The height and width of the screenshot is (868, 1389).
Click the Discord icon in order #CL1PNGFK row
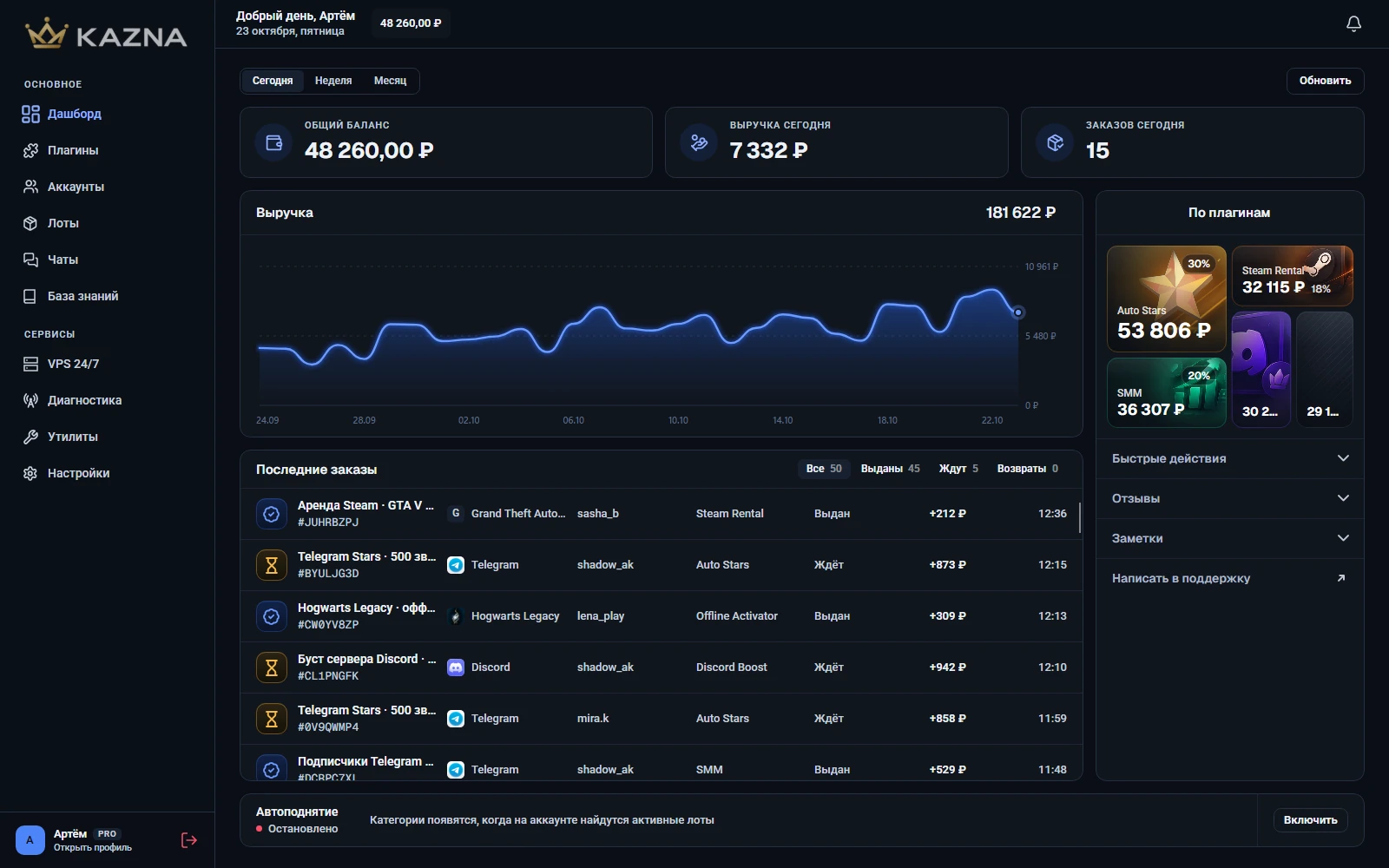click(x=456, y=667)
